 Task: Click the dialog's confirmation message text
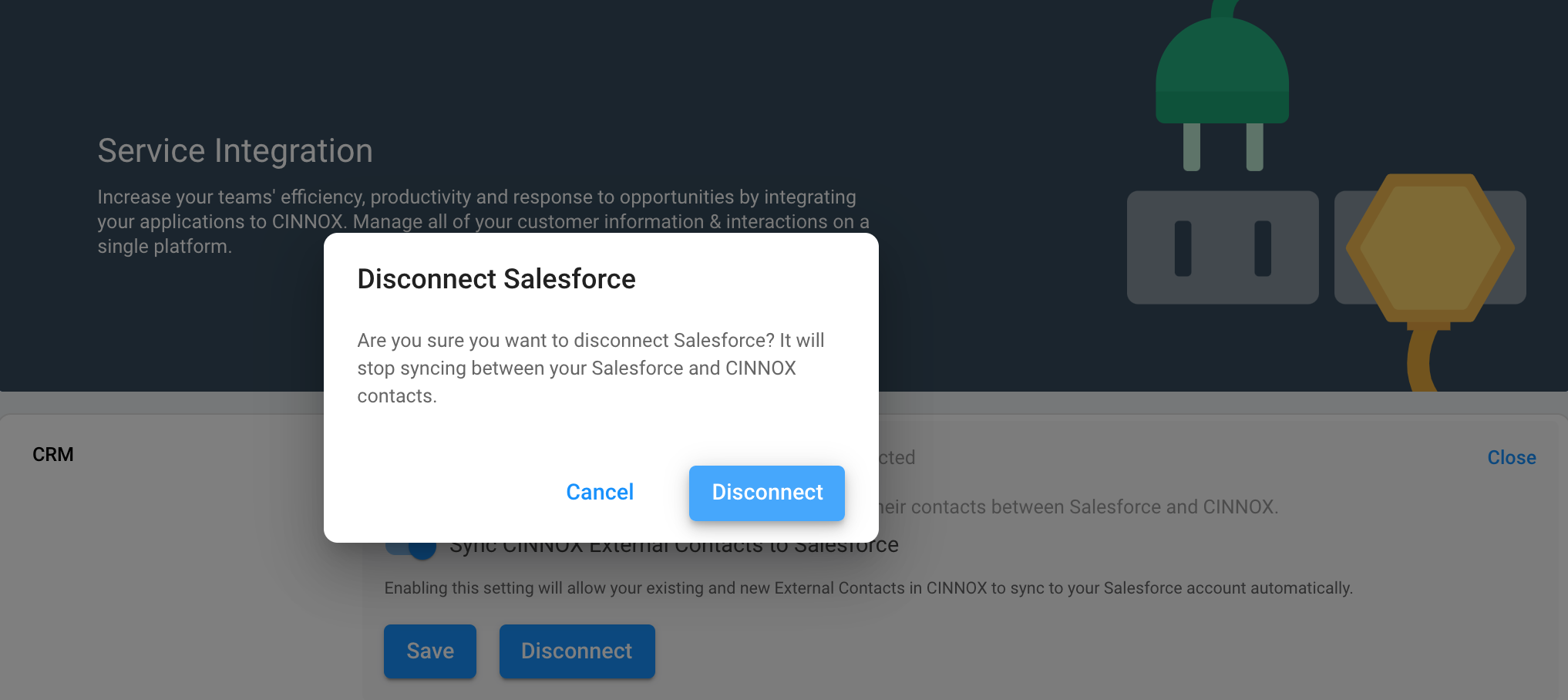tap(590, 369)
